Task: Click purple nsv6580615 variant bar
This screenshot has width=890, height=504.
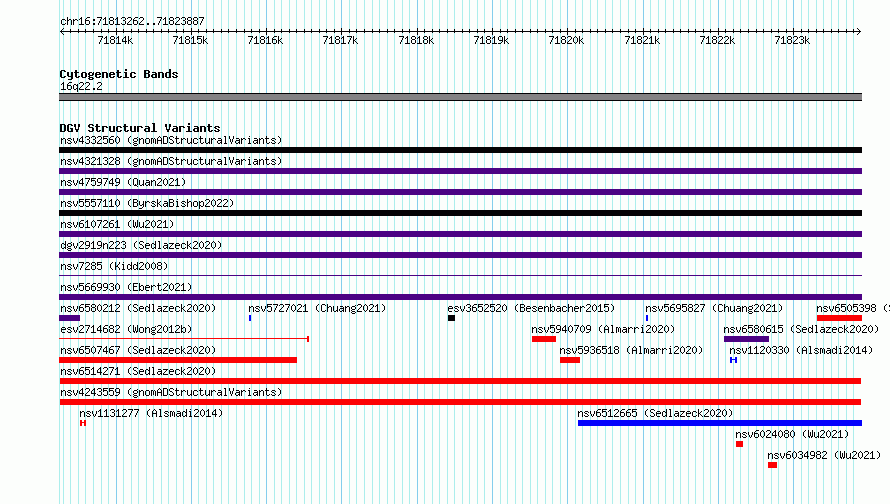Action: 746,339
